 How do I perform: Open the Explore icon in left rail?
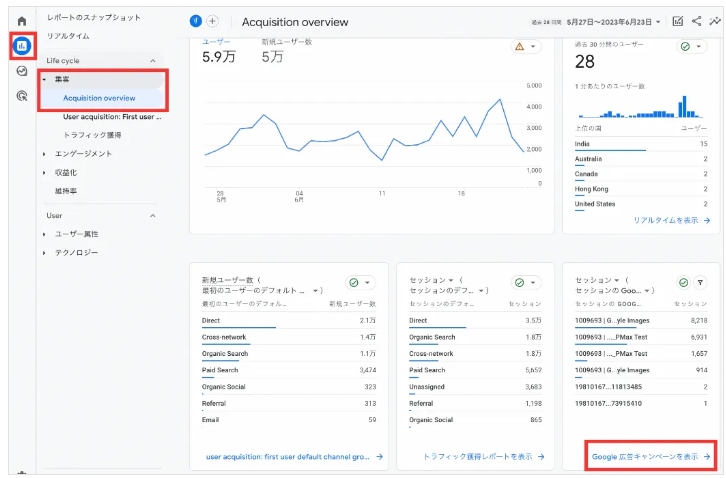[x=22, y=71]
